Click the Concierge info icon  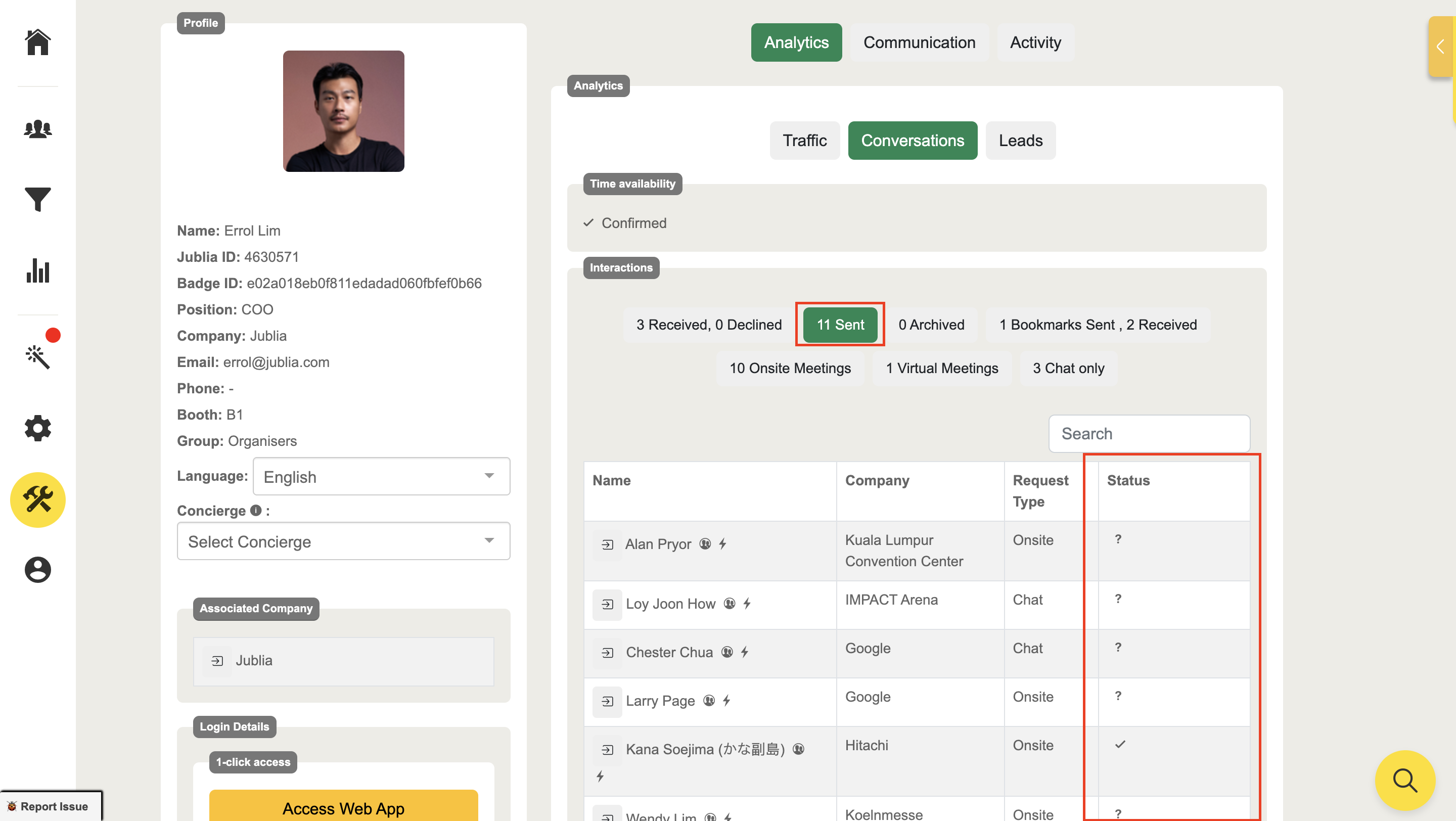(x=256, y=510)
